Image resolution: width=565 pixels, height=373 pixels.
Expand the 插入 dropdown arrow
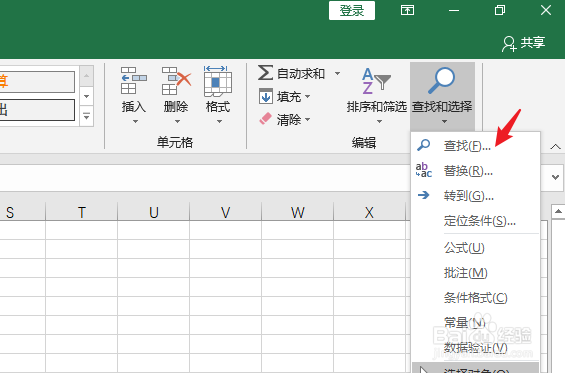pyautogui.click(x=135, y=121)
